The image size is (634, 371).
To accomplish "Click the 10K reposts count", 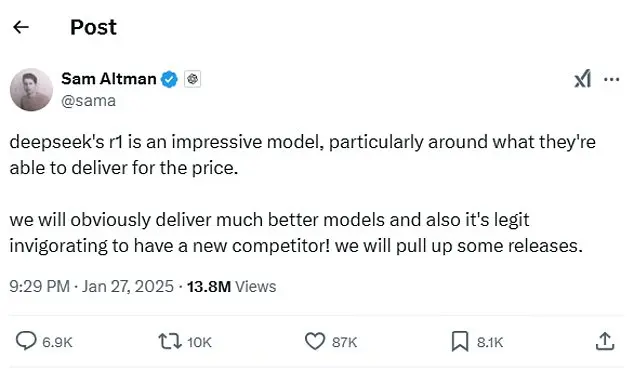I will pos(199,342).
